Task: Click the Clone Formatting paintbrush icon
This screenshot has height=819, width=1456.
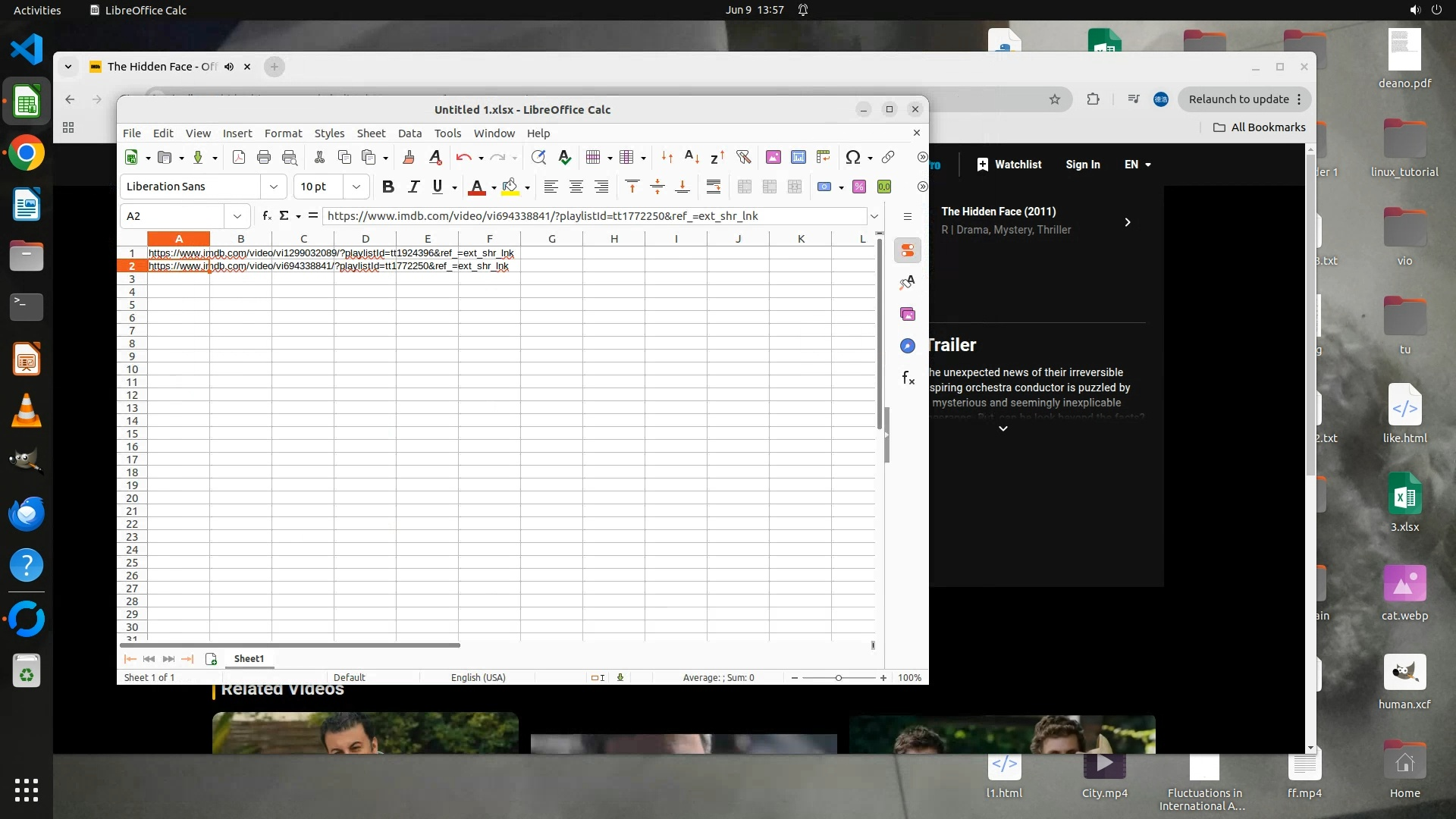Action: click(409, 157)
